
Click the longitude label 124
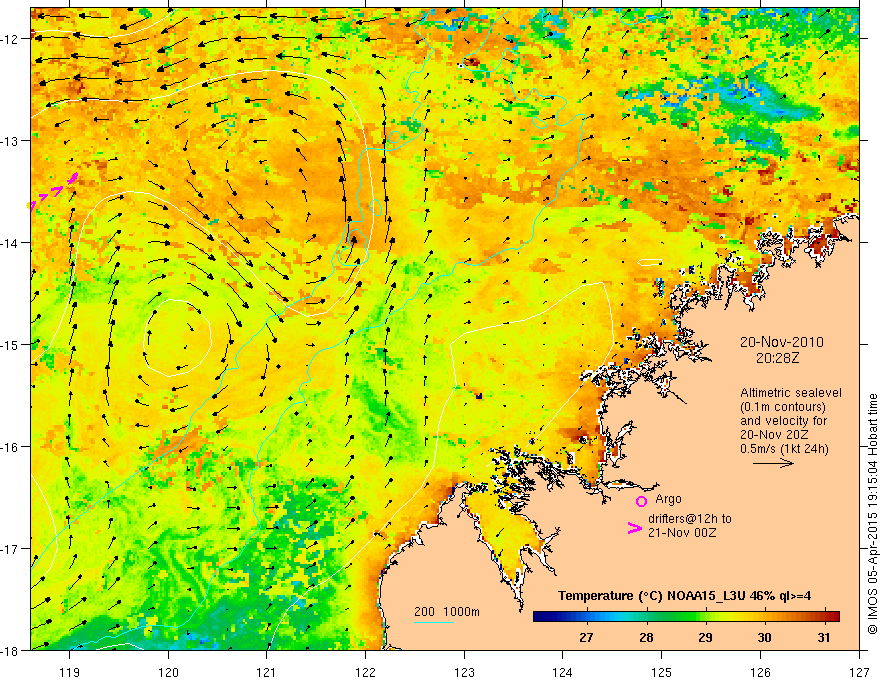pos(563,672)
